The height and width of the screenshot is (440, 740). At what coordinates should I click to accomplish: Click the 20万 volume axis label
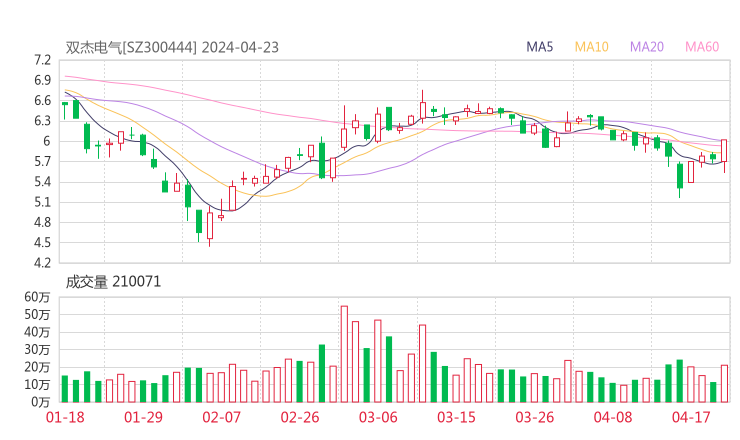37,367
